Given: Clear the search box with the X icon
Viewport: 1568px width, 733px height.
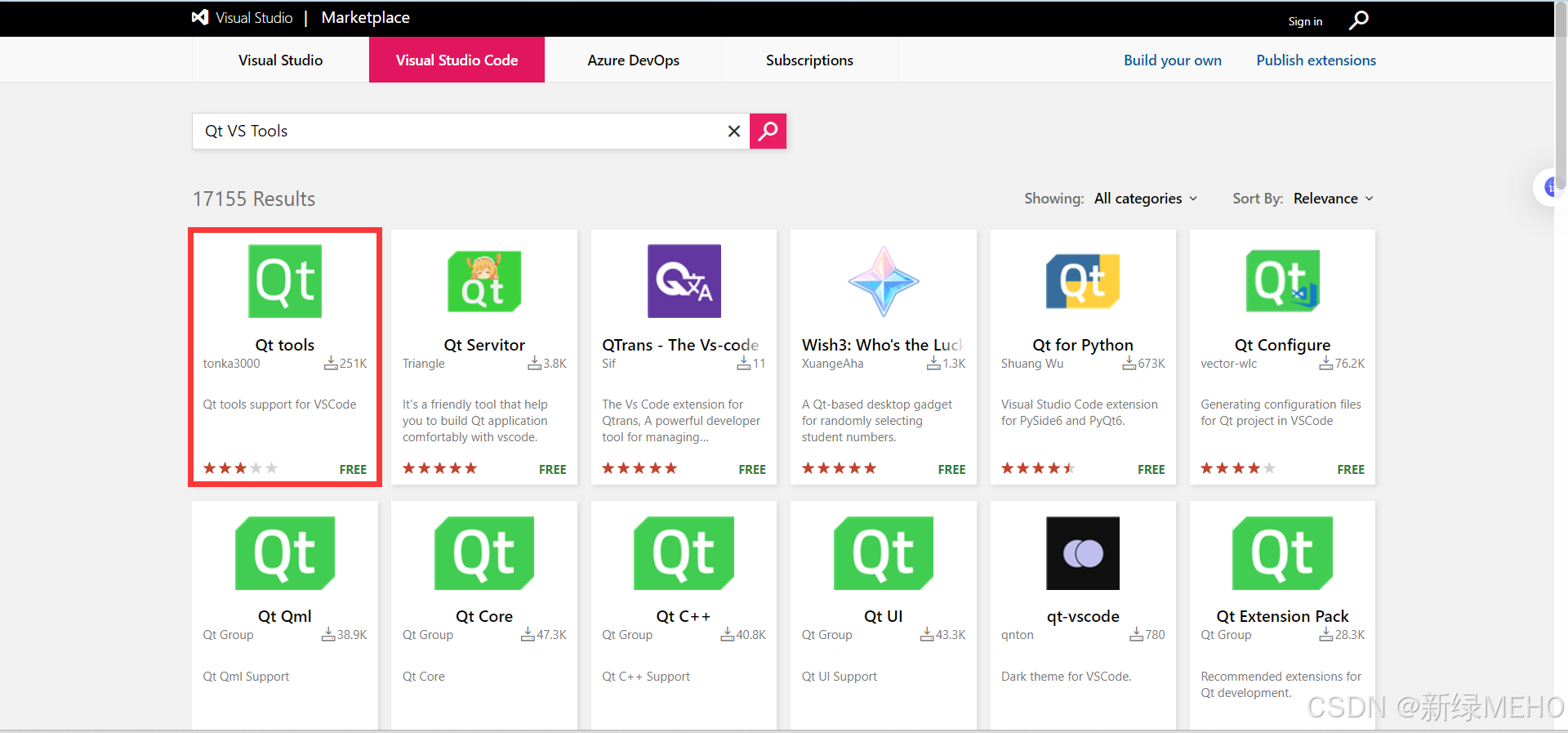Looking at the screenshot, I should click(734, 131).
